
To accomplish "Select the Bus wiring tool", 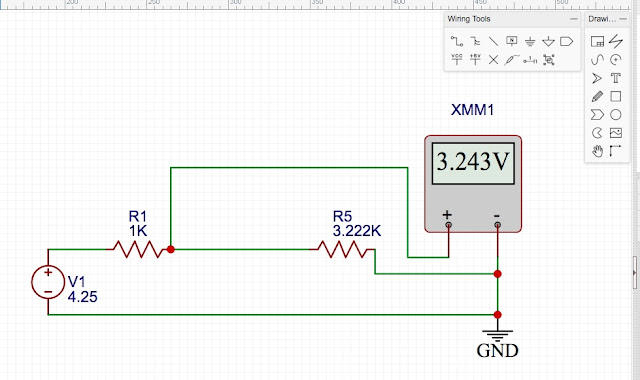I will click(x=475, y=41).
